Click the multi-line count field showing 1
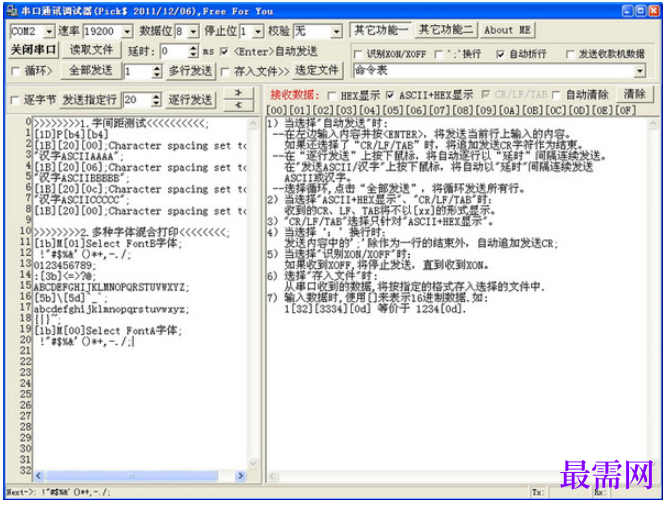Viewport: 672px width, 506px height. pyautogui.click(x=138, y=72)
